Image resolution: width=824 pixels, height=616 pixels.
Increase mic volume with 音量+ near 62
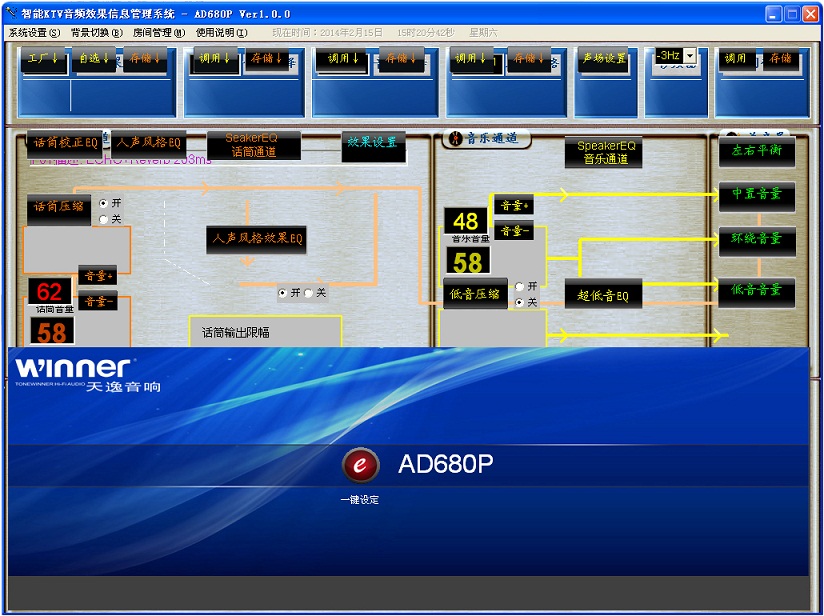[98, 275]
